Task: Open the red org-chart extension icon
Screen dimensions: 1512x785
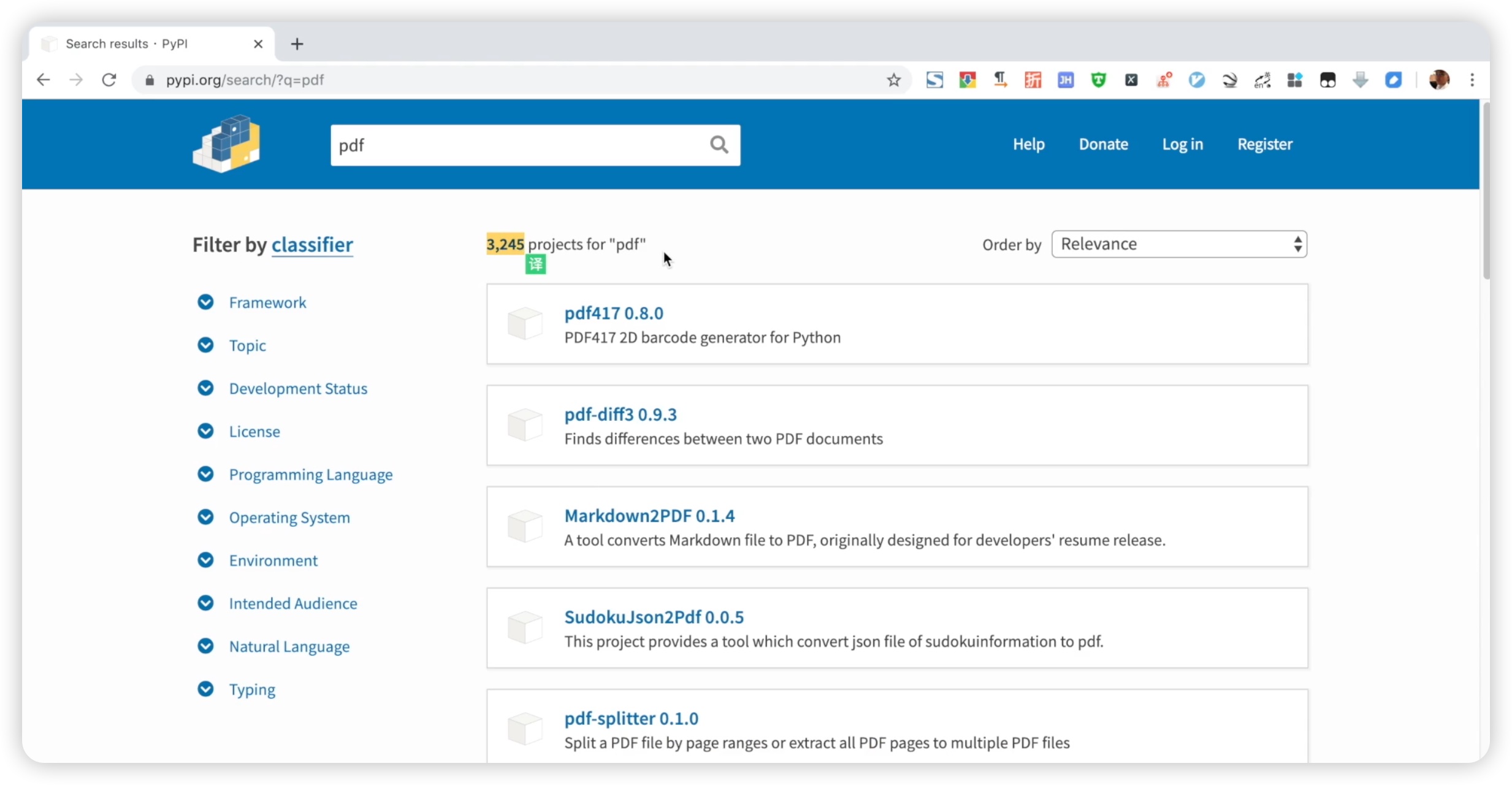Action: click(1164, 80)
